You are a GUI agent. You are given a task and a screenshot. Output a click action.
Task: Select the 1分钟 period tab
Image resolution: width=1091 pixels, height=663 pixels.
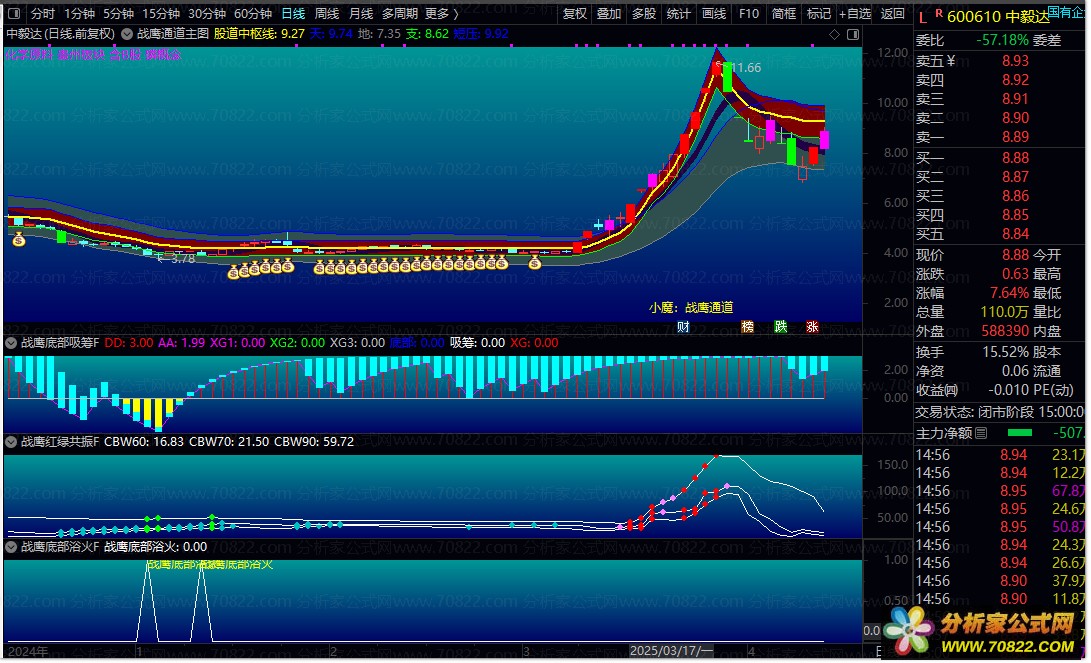pyautogui.click(x=79, y=13)
